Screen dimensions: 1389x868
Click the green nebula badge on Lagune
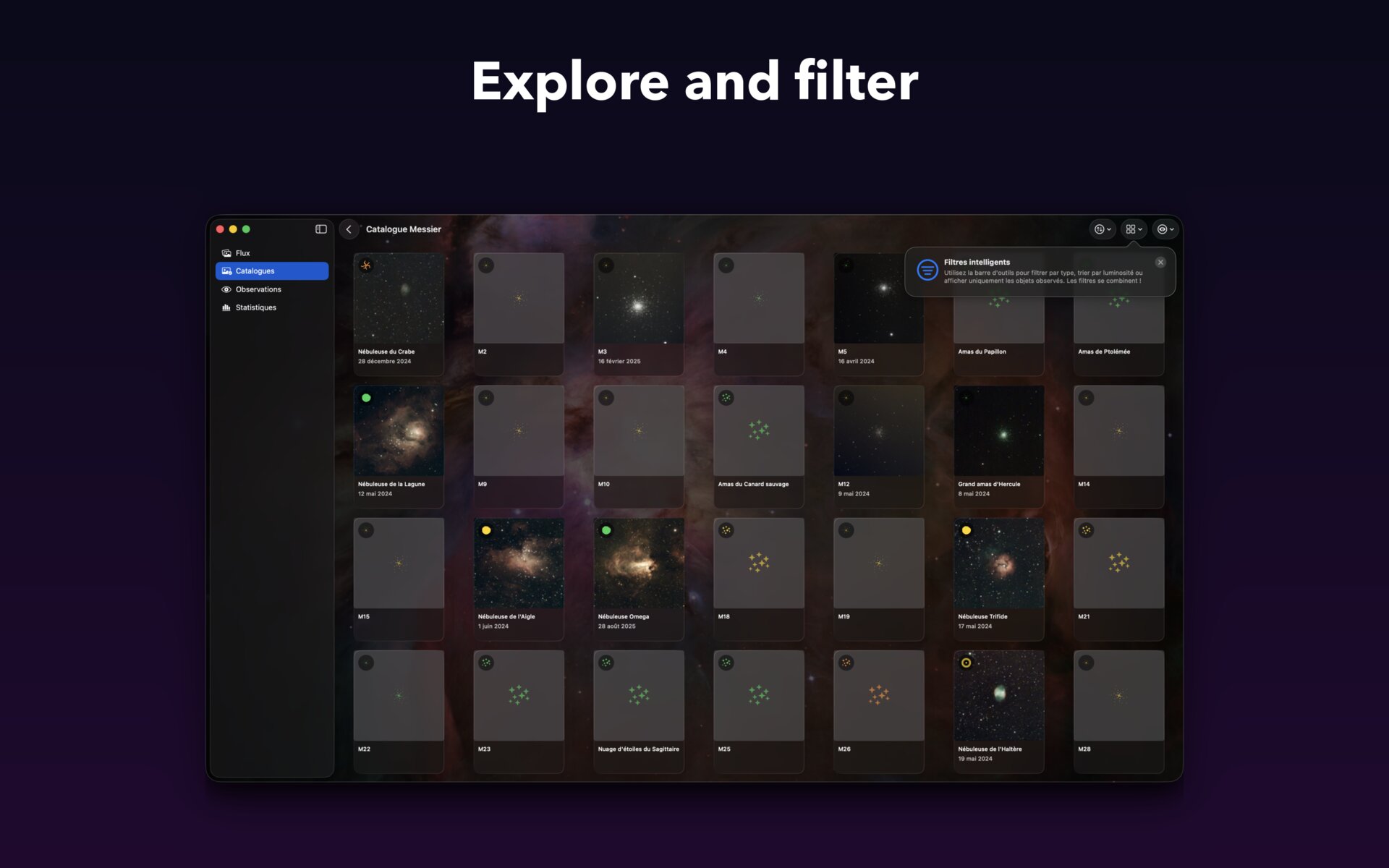(366, 398)
